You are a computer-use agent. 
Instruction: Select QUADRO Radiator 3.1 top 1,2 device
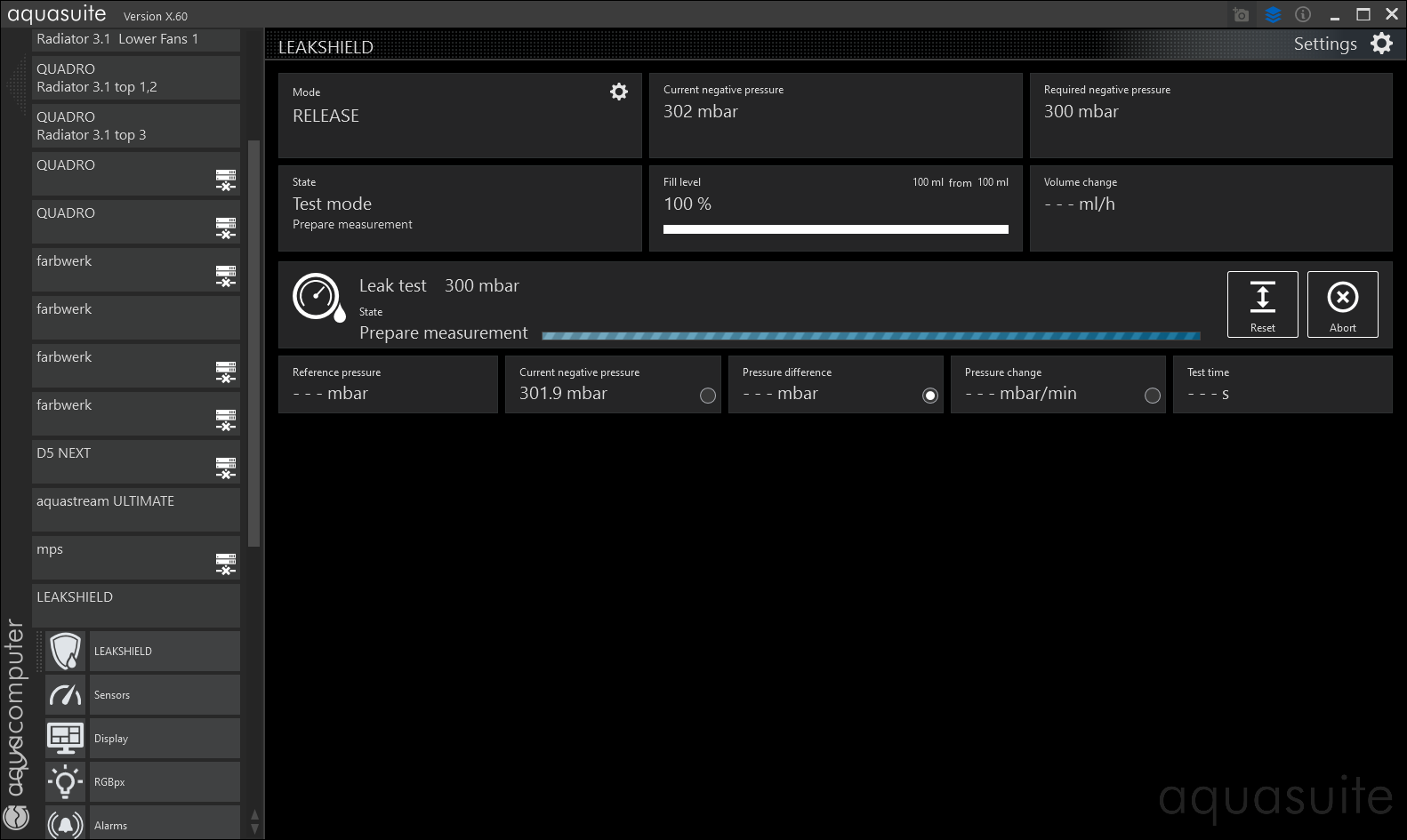click(136, 78)
